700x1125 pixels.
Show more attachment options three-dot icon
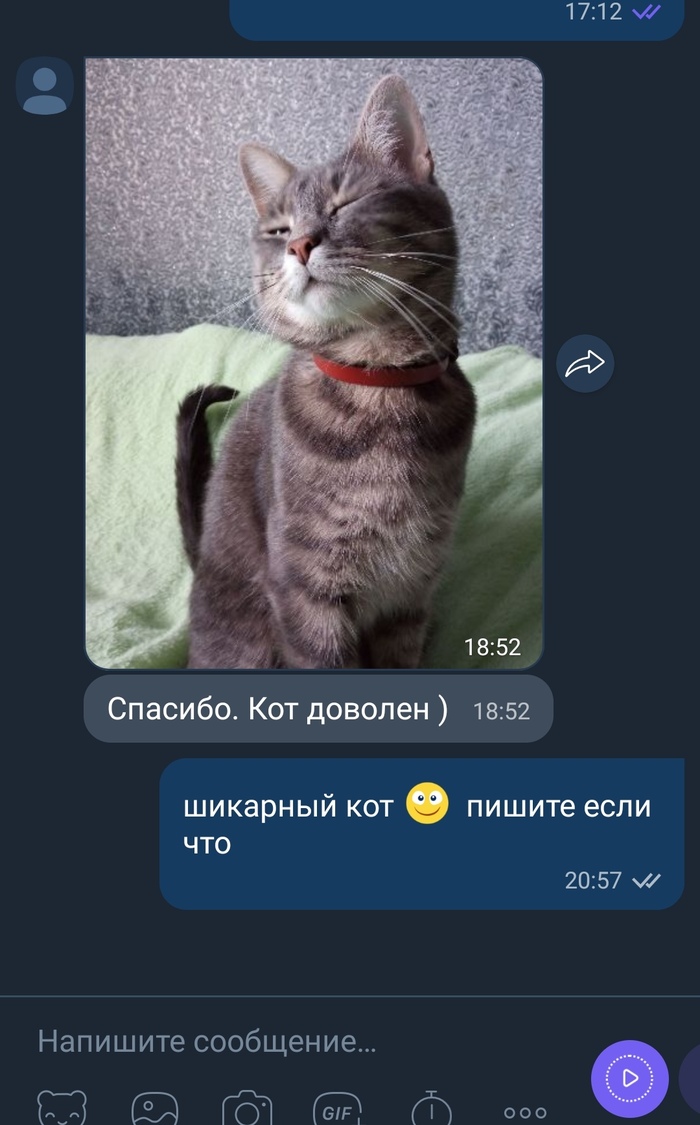pyautogui.click(x=525, y=1113)
